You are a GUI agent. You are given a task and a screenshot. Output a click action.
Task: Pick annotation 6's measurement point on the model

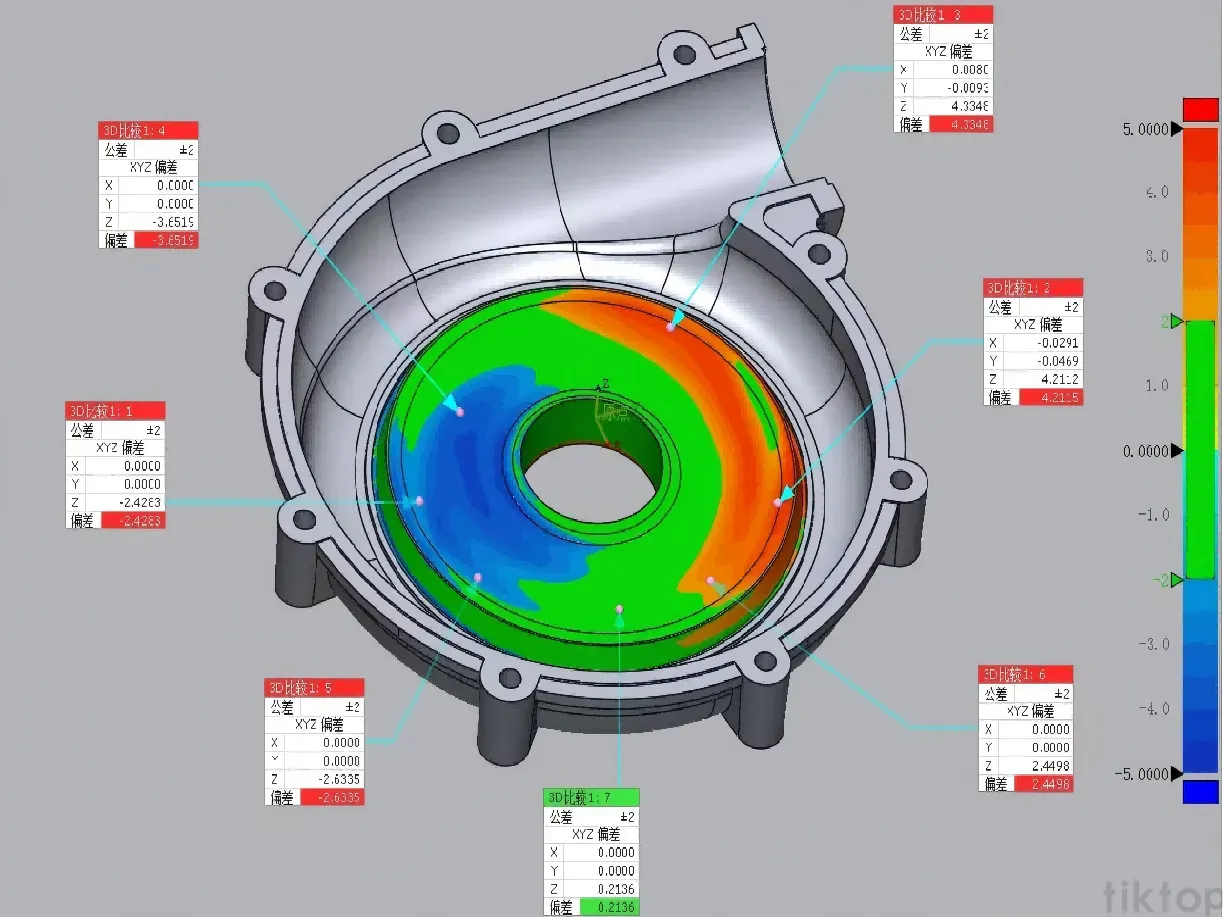click(x=711, y=580)
